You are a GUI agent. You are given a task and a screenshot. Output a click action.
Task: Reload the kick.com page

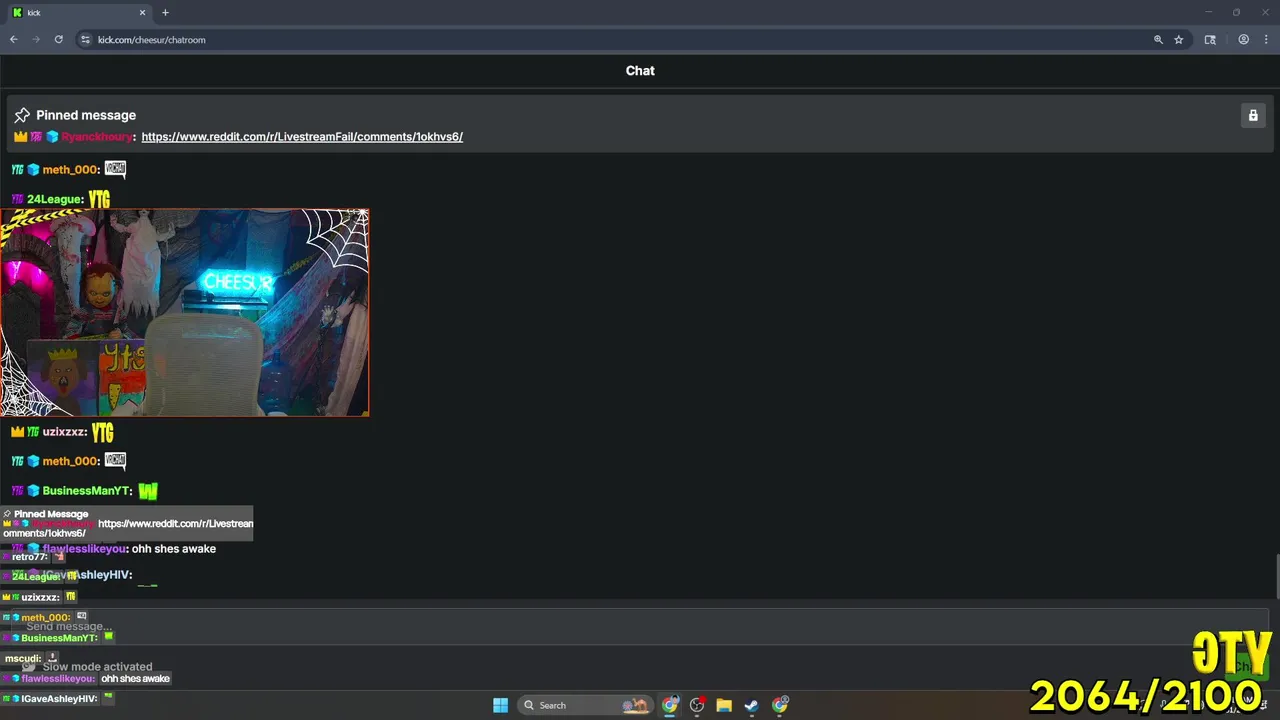(x=59, y=40)
